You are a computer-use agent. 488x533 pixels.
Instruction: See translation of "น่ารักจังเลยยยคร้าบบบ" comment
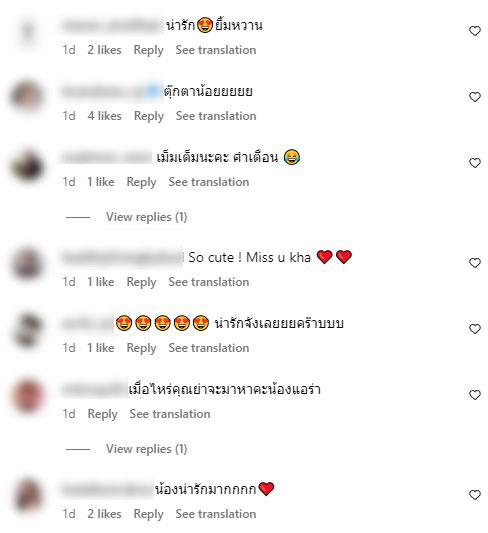[x=209, y=348]
